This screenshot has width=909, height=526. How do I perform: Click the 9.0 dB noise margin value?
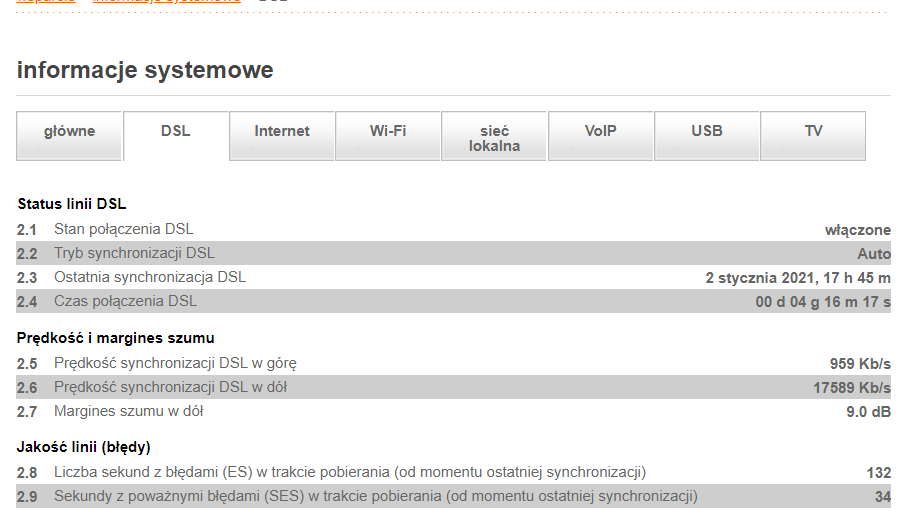coord(866,412)
